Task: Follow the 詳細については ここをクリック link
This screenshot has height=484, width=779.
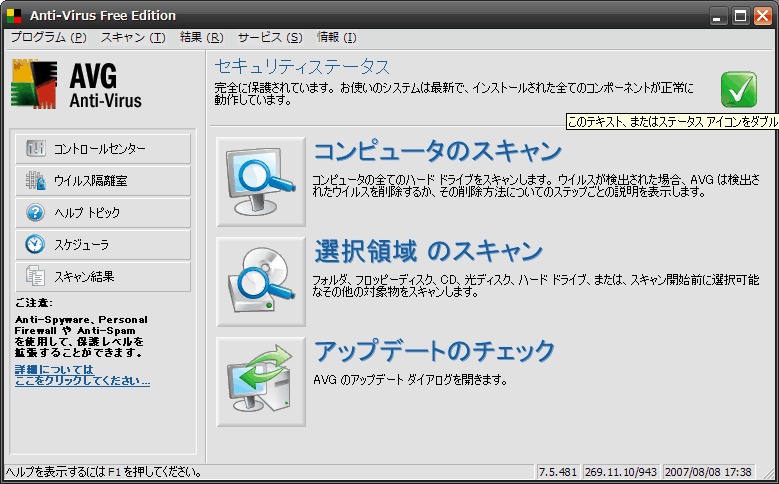Action: [82, 375]
